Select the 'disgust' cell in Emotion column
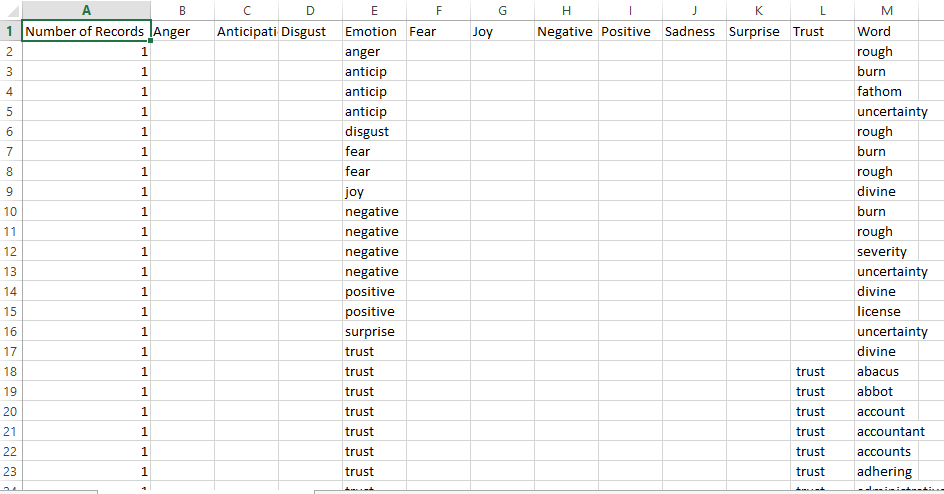The width and height of the screenshot is (944, 494). point(374,131)
